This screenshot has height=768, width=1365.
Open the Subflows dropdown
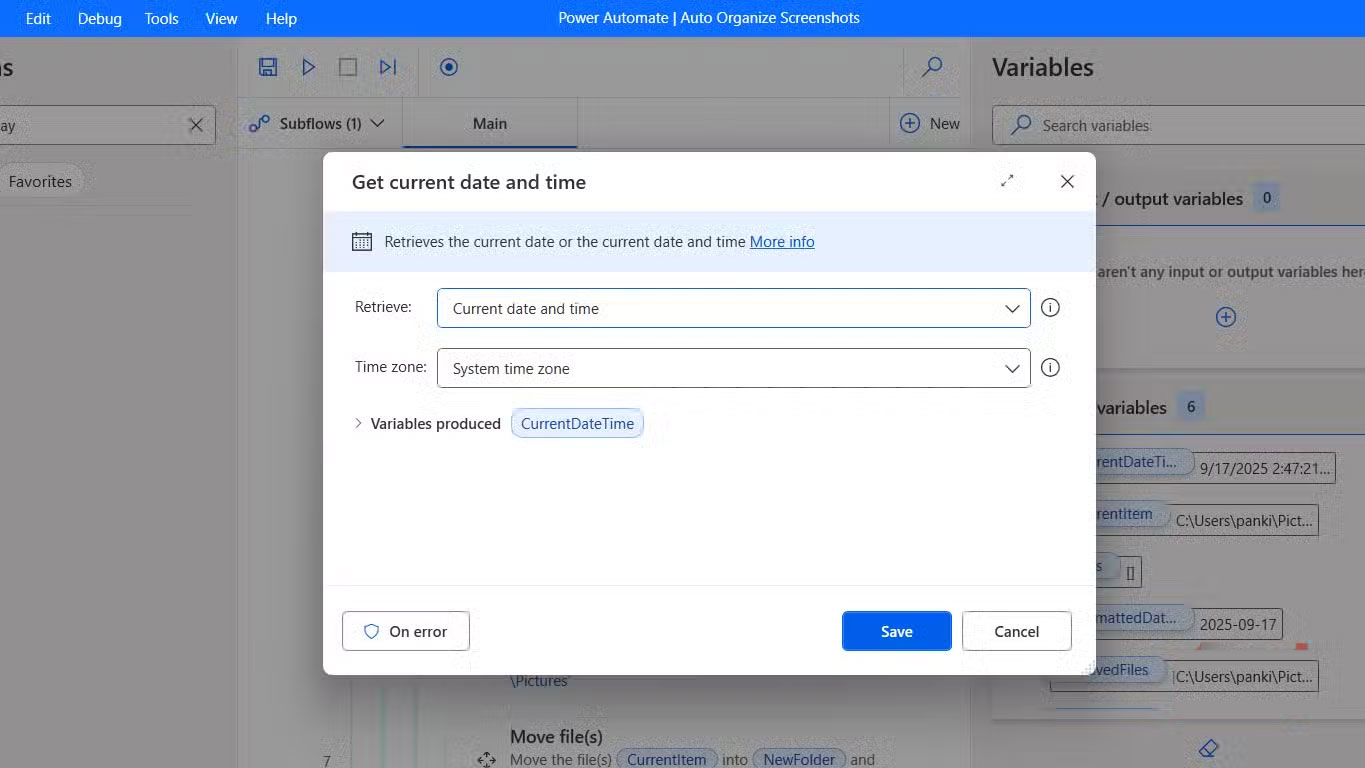(317, 124)
